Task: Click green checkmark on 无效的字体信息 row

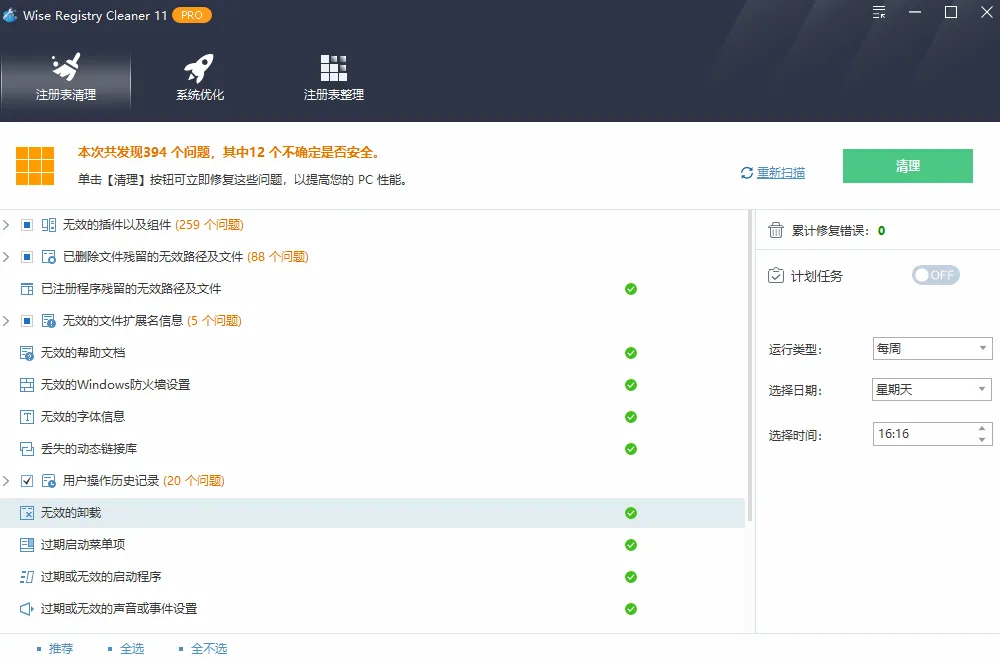Action: tap(631, 417)
